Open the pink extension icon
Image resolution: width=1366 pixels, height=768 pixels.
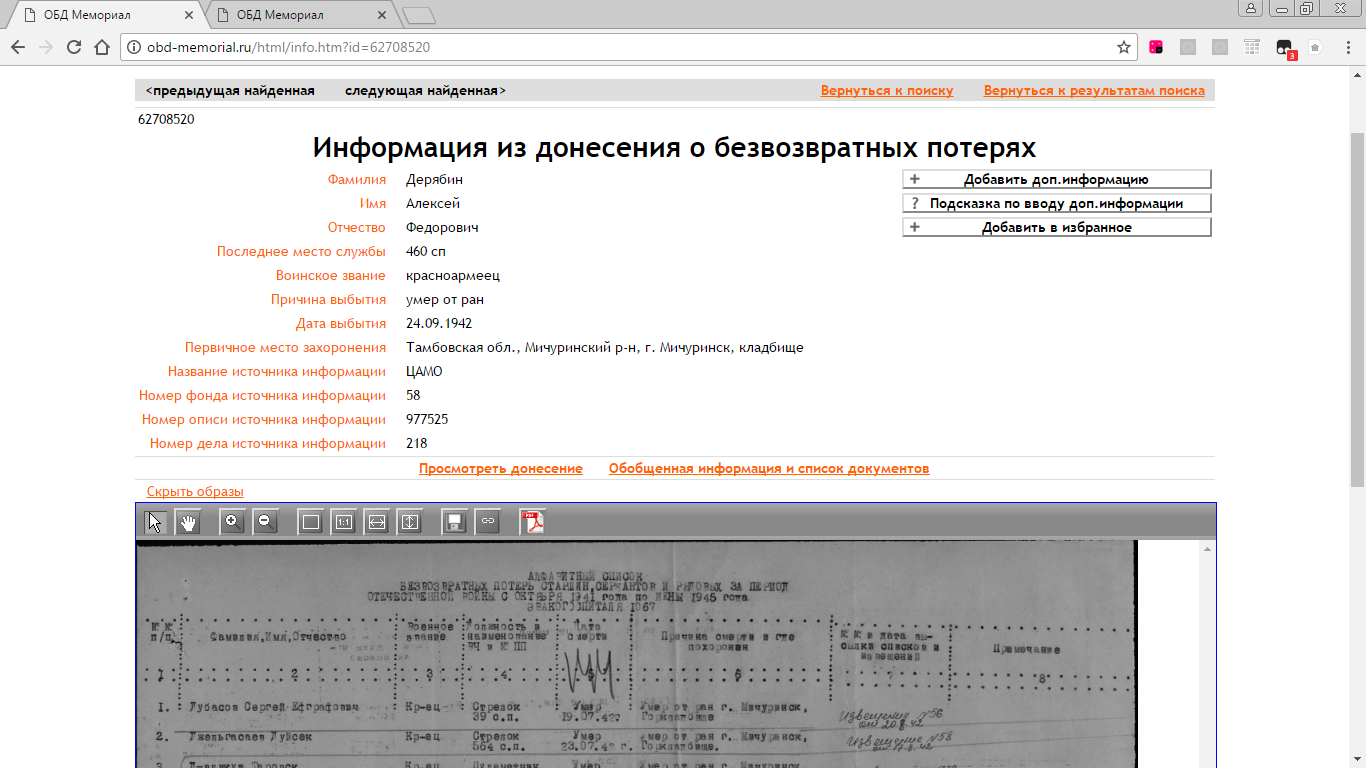[1156, 47]
